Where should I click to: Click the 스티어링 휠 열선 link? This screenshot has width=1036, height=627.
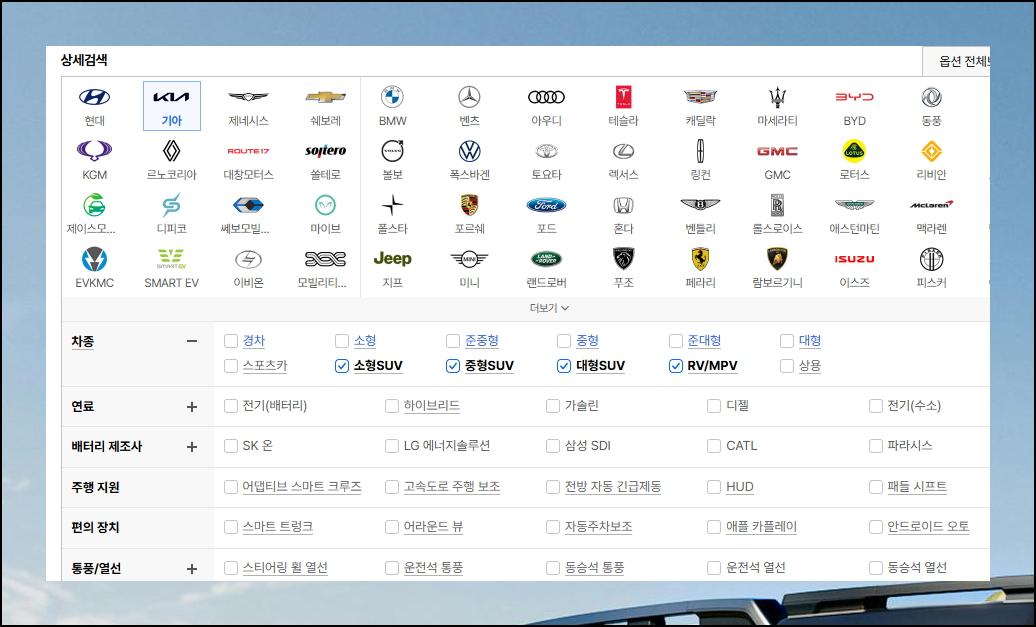click(285, 568)
